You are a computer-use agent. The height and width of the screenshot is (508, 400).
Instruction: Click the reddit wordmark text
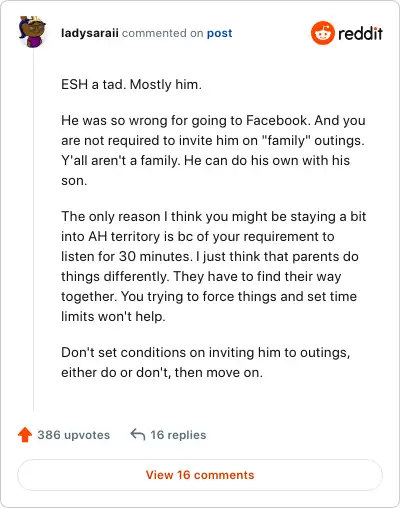point(360,34)
